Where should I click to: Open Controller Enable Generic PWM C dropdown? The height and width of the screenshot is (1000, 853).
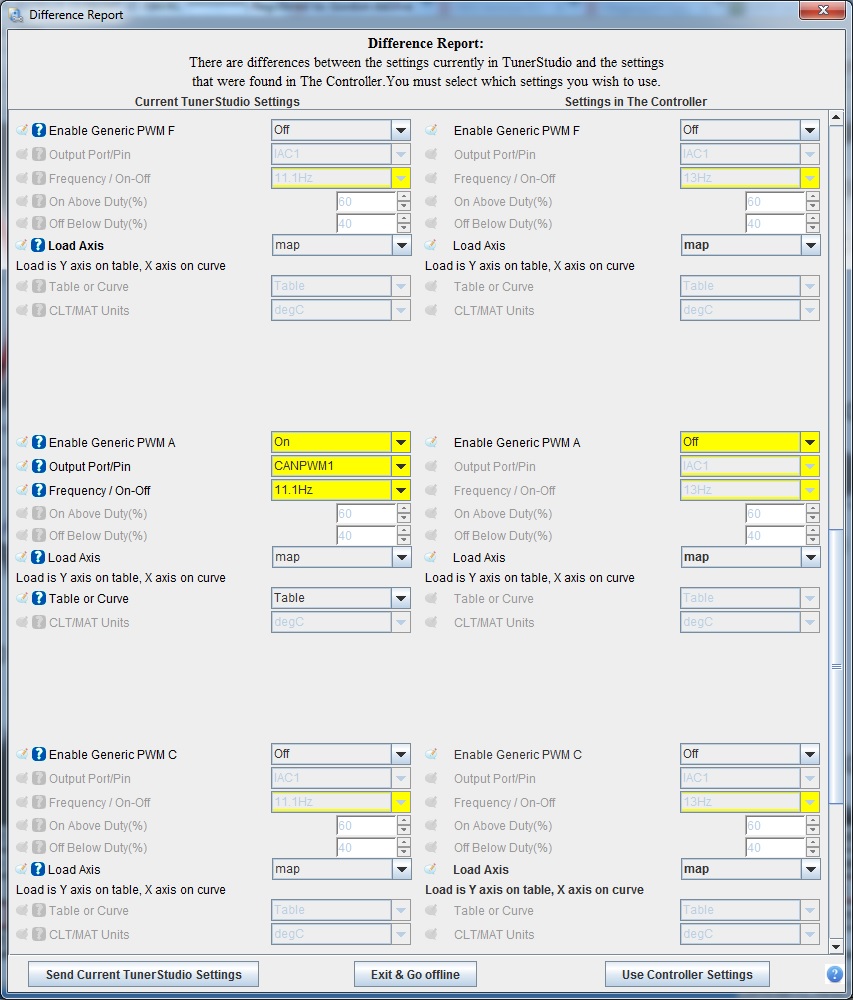click(750, 754)
